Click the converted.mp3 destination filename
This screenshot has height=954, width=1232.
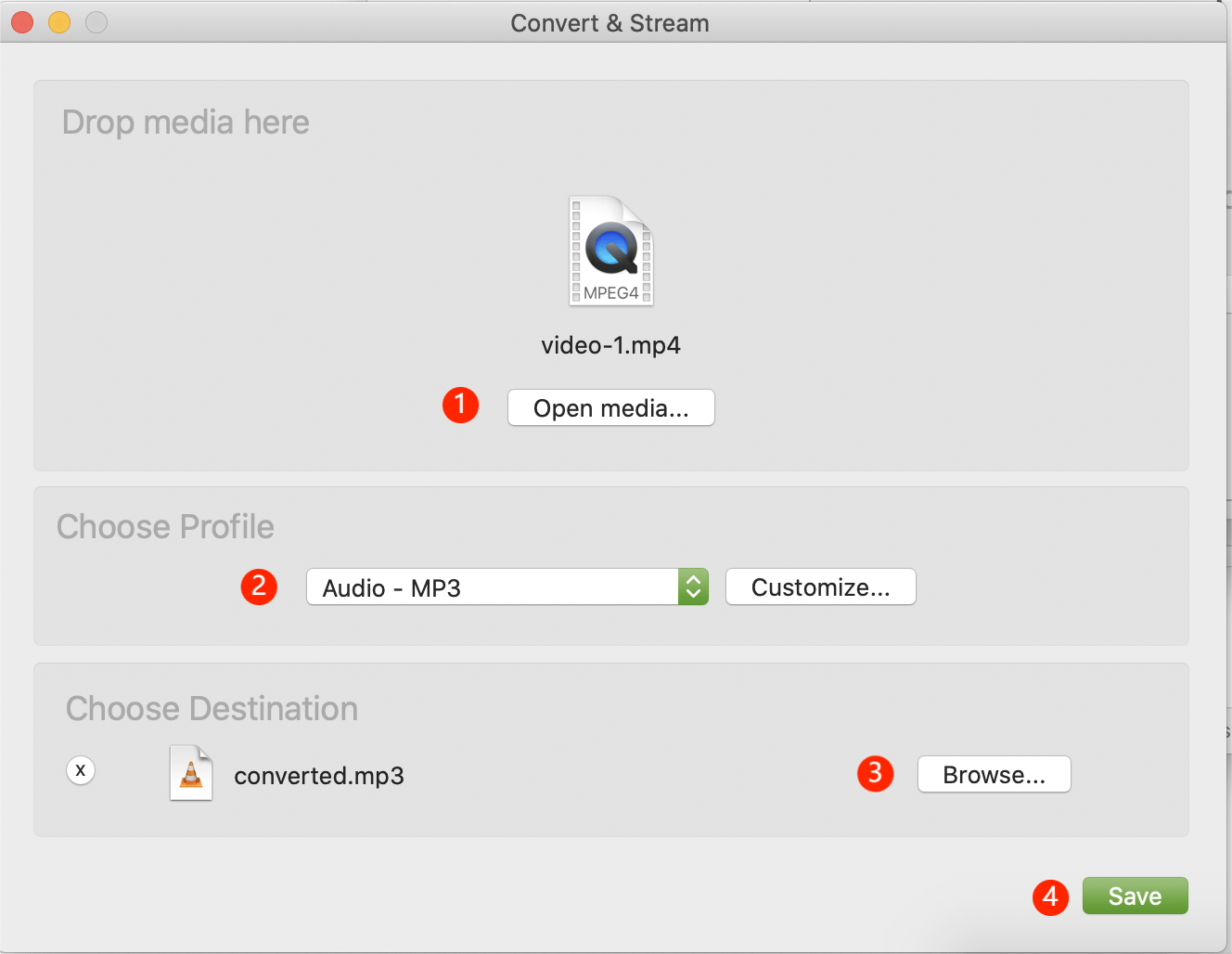319,776
